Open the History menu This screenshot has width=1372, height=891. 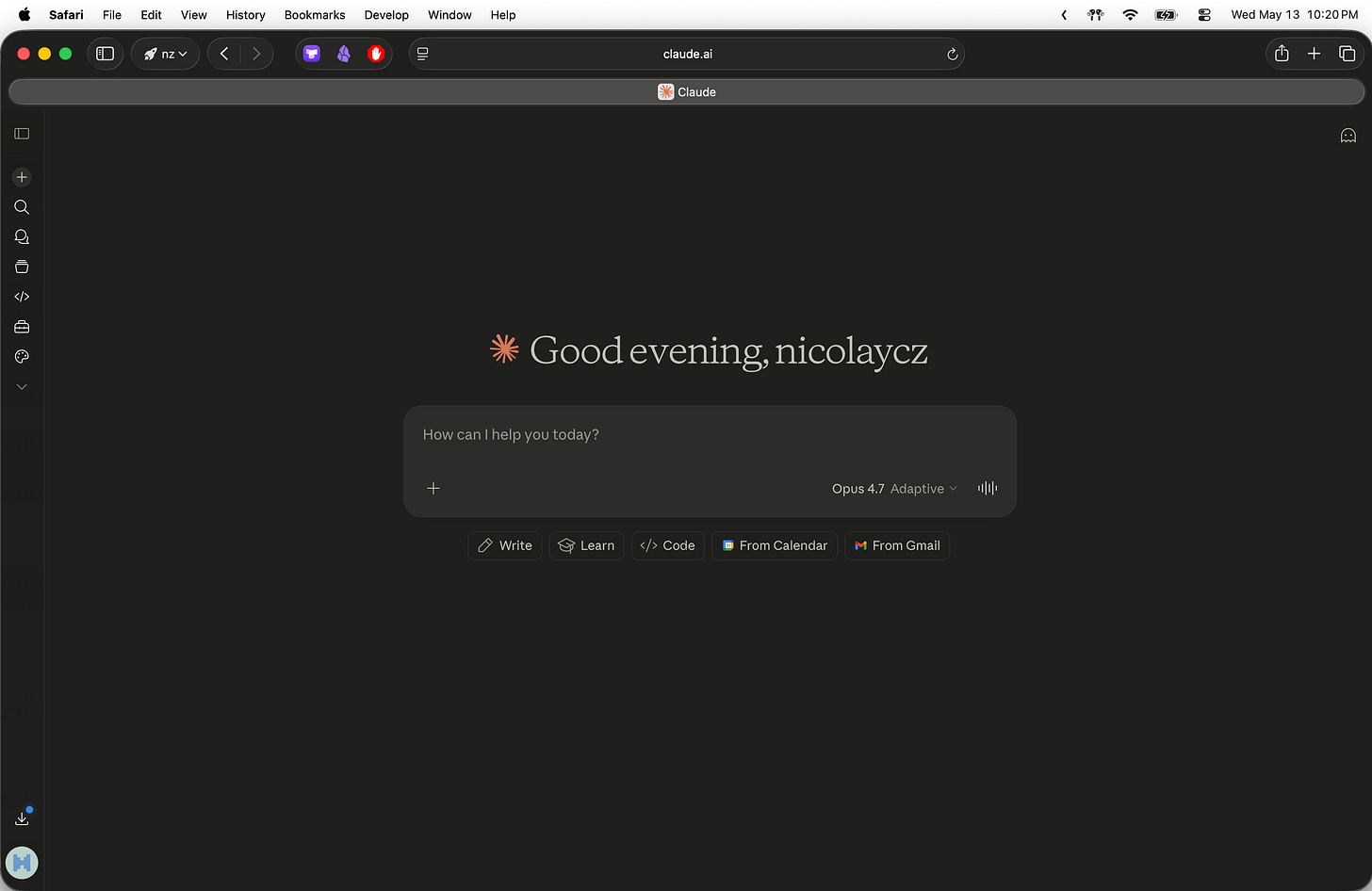coord(246,15)
